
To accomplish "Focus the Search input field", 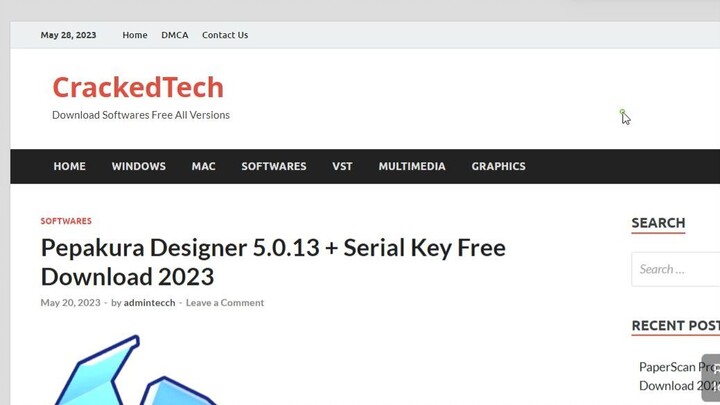I will (x=675, y=269).
